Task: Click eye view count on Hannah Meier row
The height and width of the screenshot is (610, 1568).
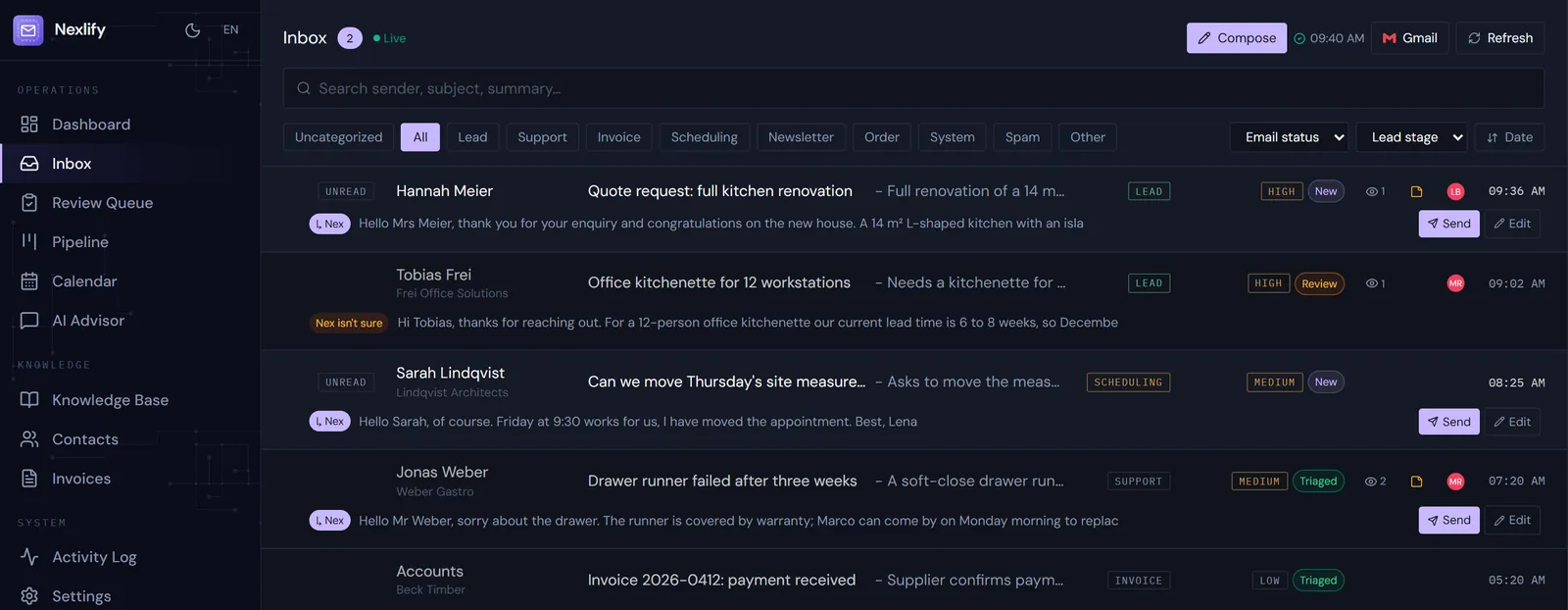Action: tap(1375, 191)
